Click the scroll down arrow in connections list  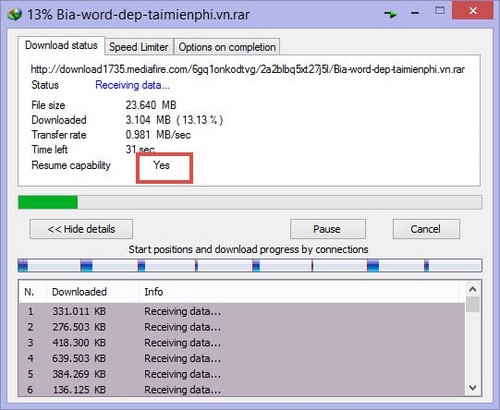point(473,388)
